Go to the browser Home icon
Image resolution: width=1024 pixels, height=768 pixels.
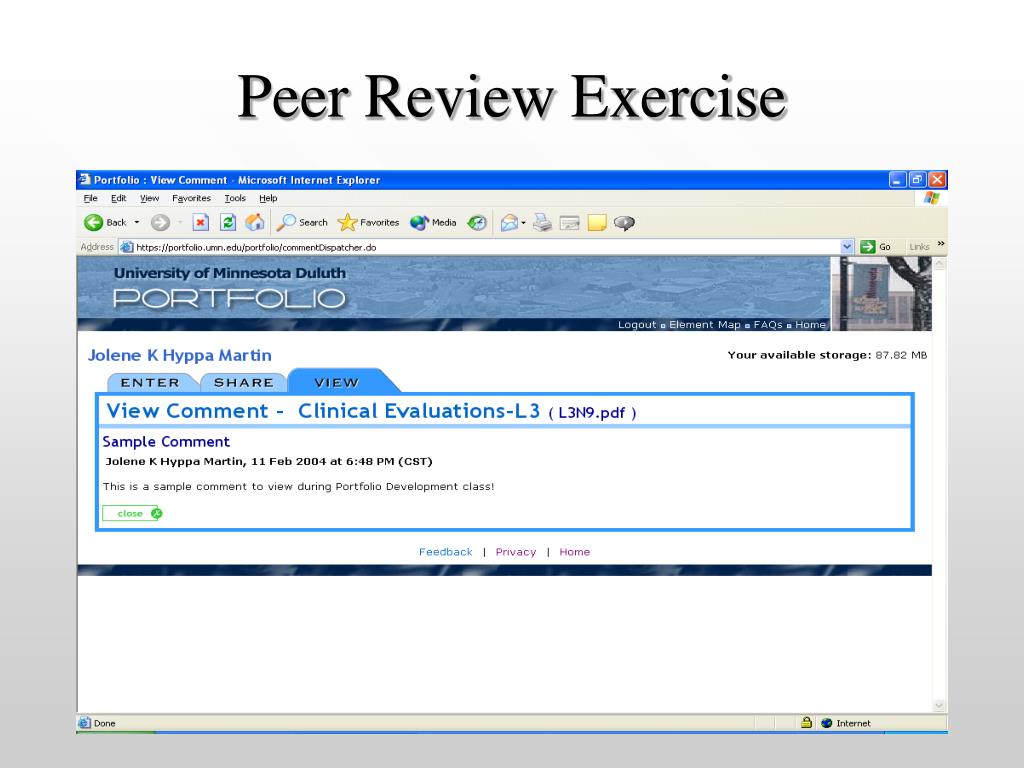click(x=255, y=223)
